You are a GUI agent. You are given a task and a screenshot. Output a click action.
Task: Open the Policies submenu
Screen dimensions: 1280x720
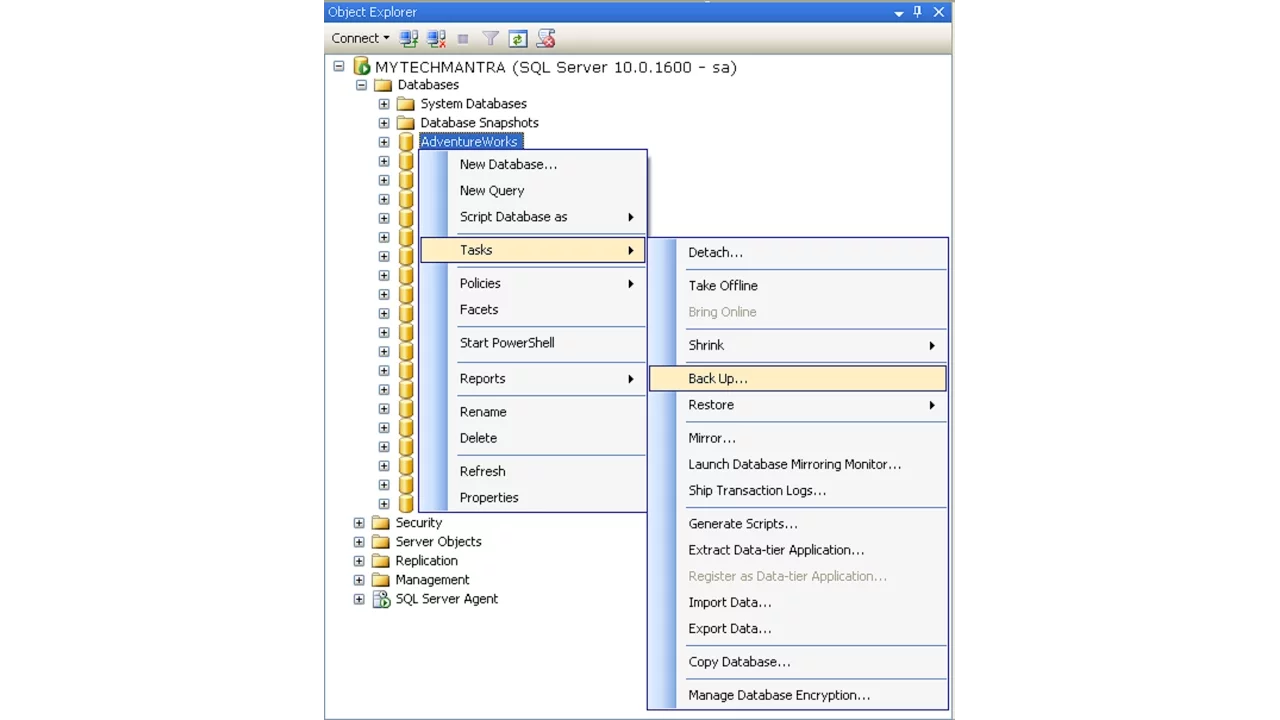pos(533,283)
